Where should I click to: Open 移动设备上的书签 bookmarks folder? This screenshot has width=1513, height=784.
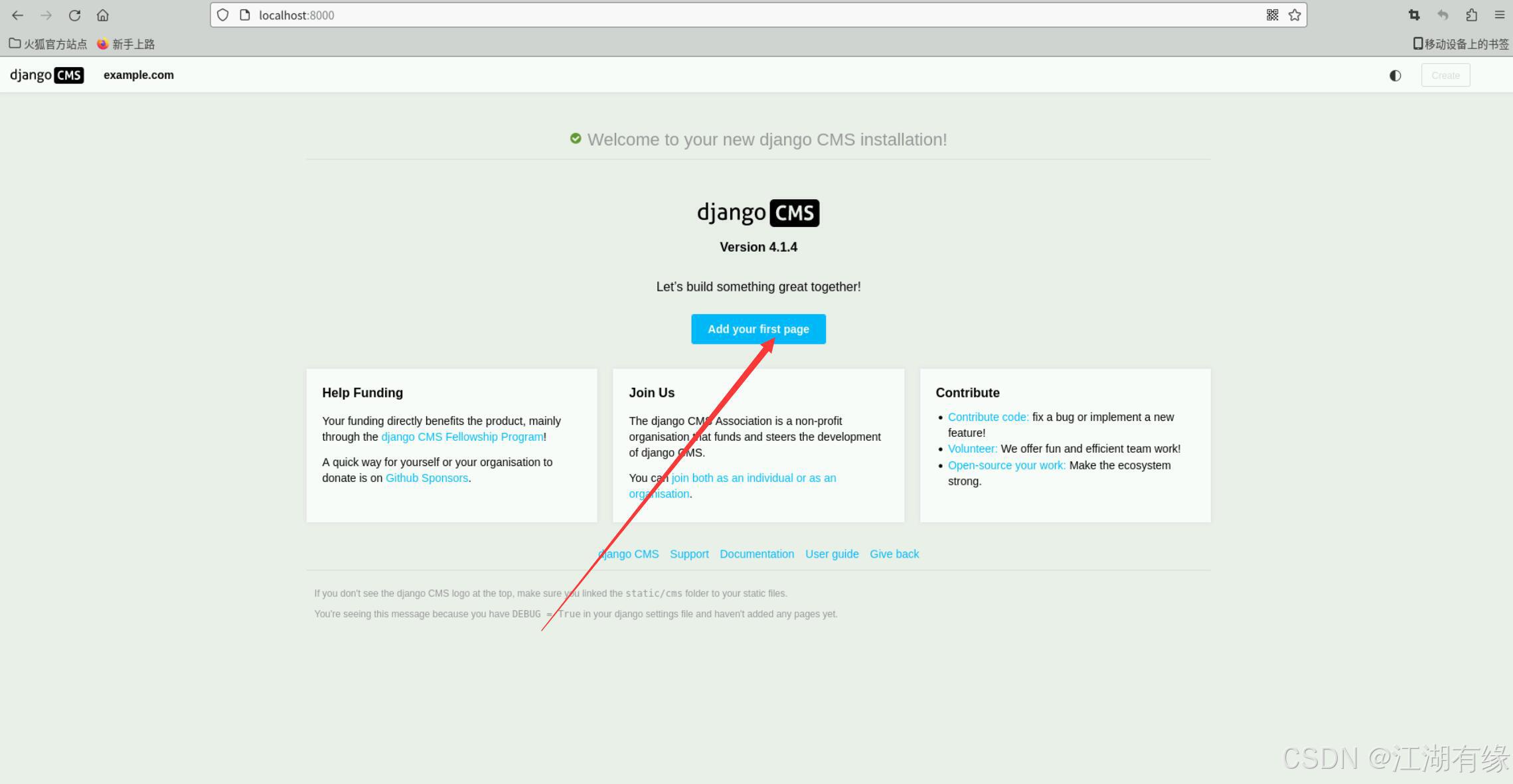click(1461, 44)
